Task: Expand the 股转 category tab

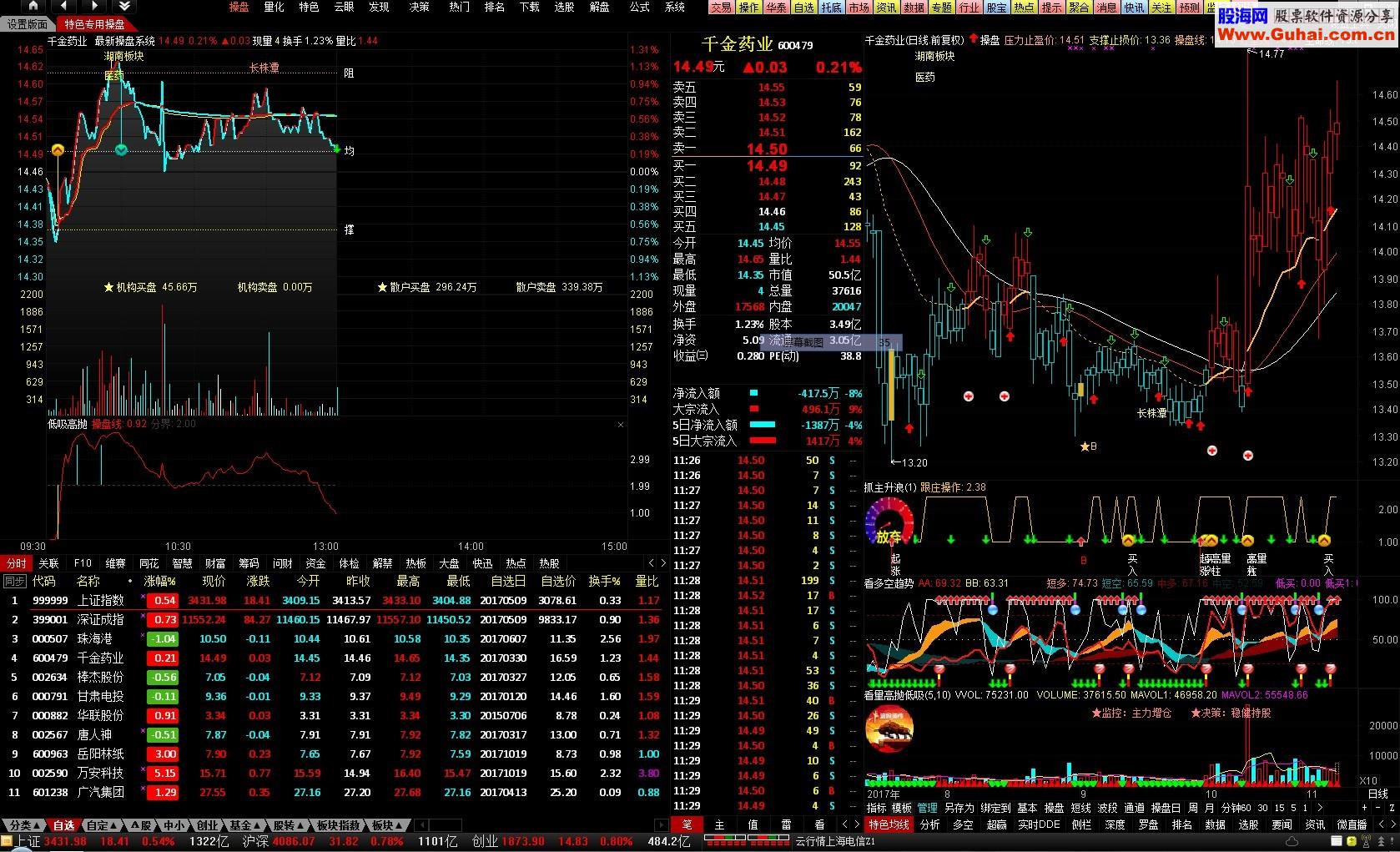Action: 287,825
